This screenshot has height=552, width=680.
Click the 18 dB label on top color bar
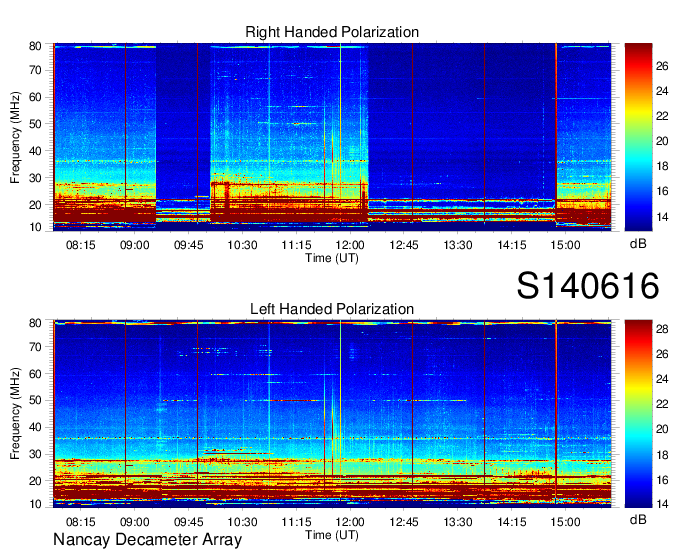[x=662, y=167]
